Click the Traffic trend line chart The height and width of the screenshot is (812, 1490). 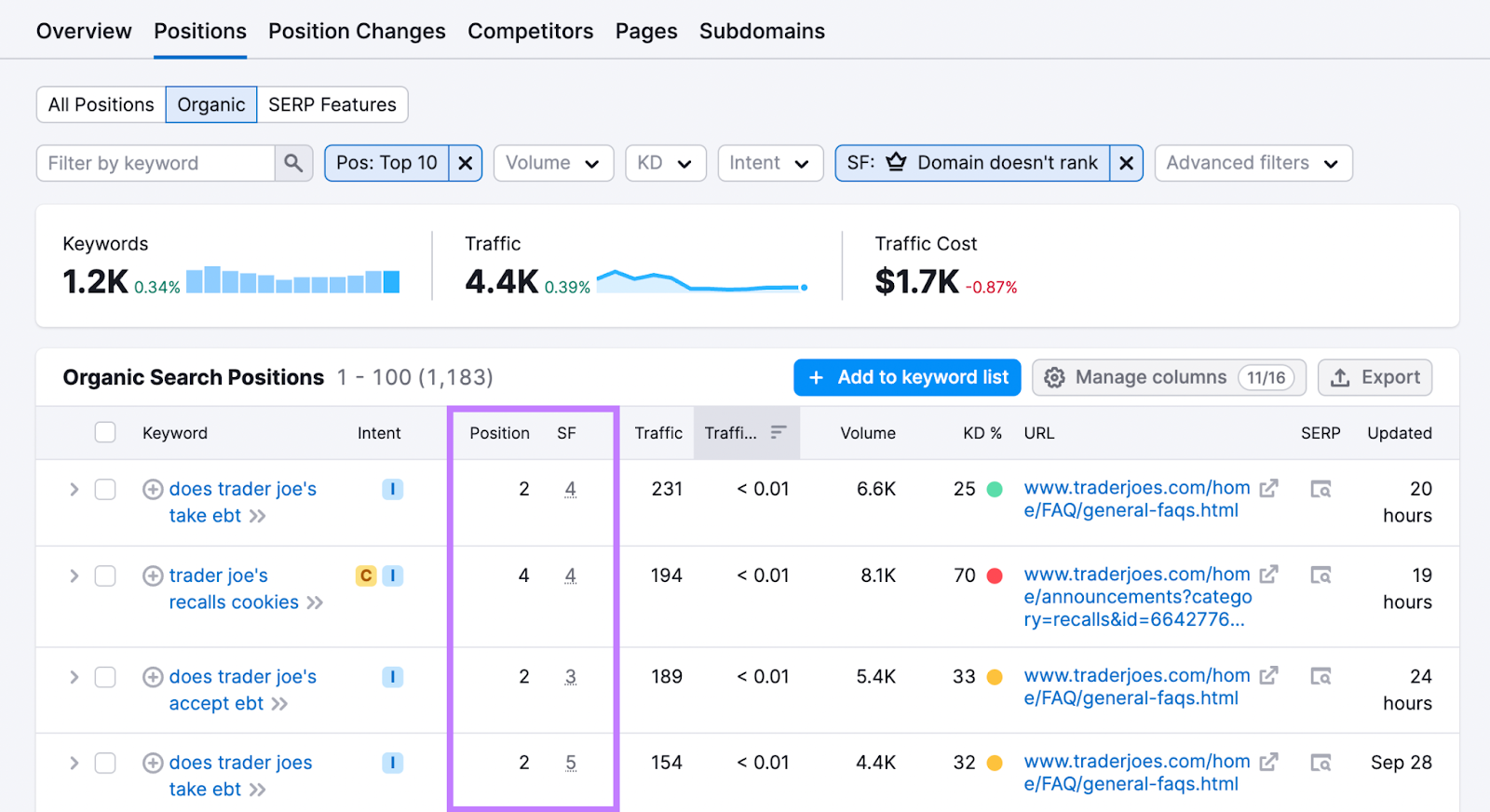702,280
